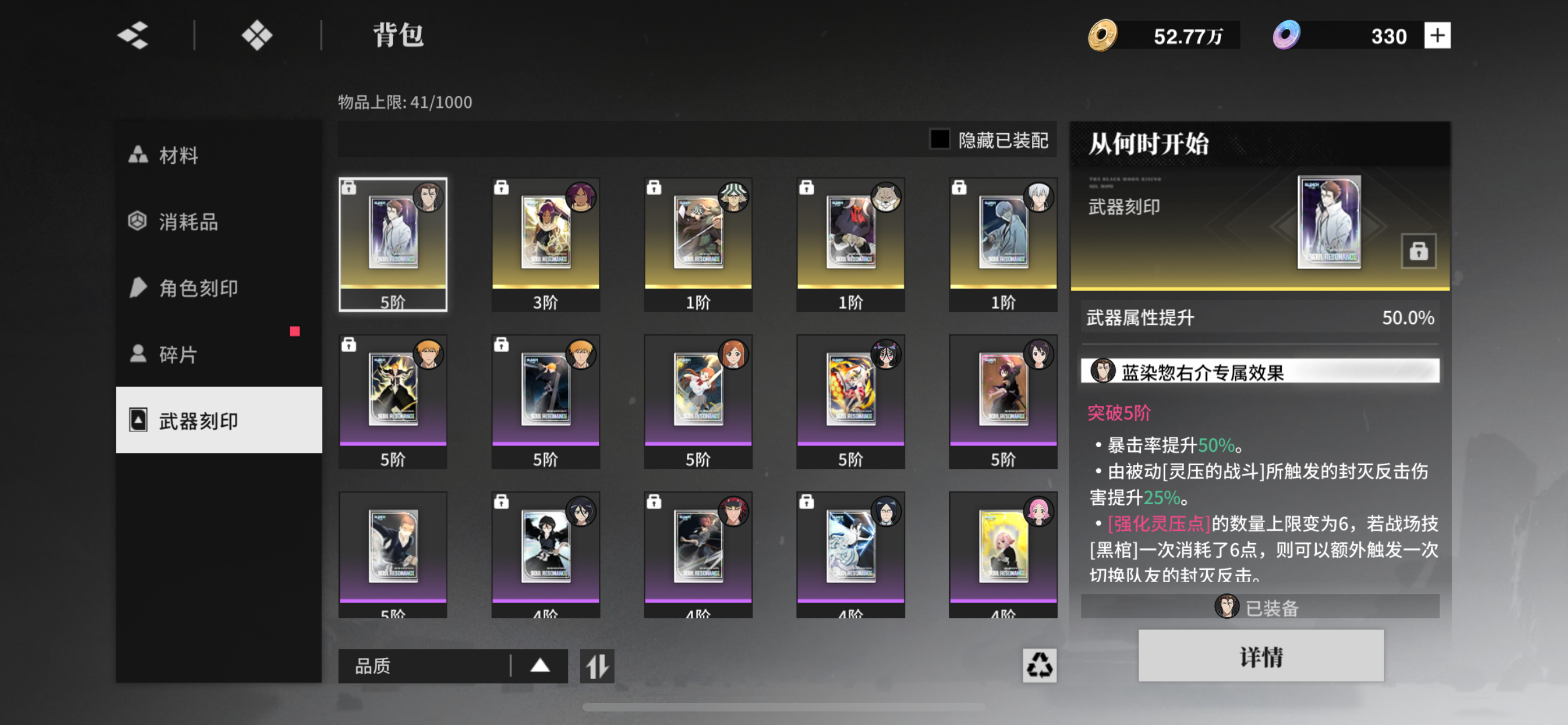
Task: Select the 3阶 Yoruichi weapon imprint
Action: [x=545, y=244]
